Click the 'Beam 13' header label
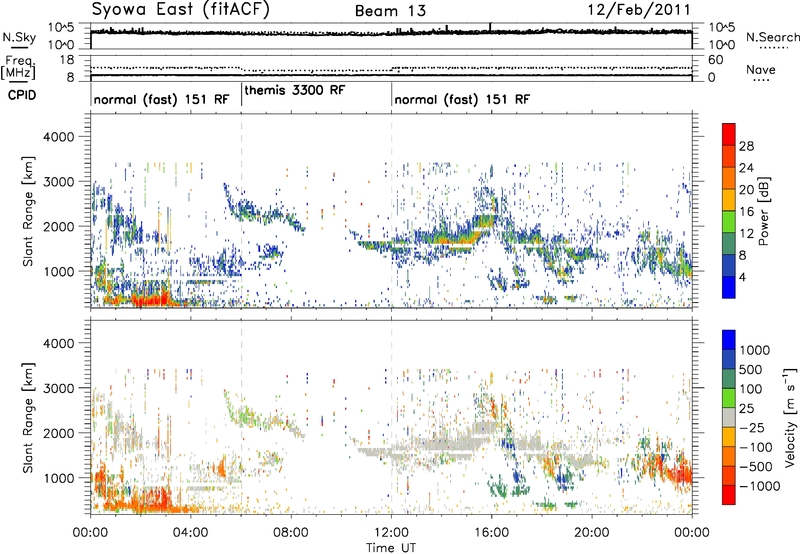 coord(390,11)
